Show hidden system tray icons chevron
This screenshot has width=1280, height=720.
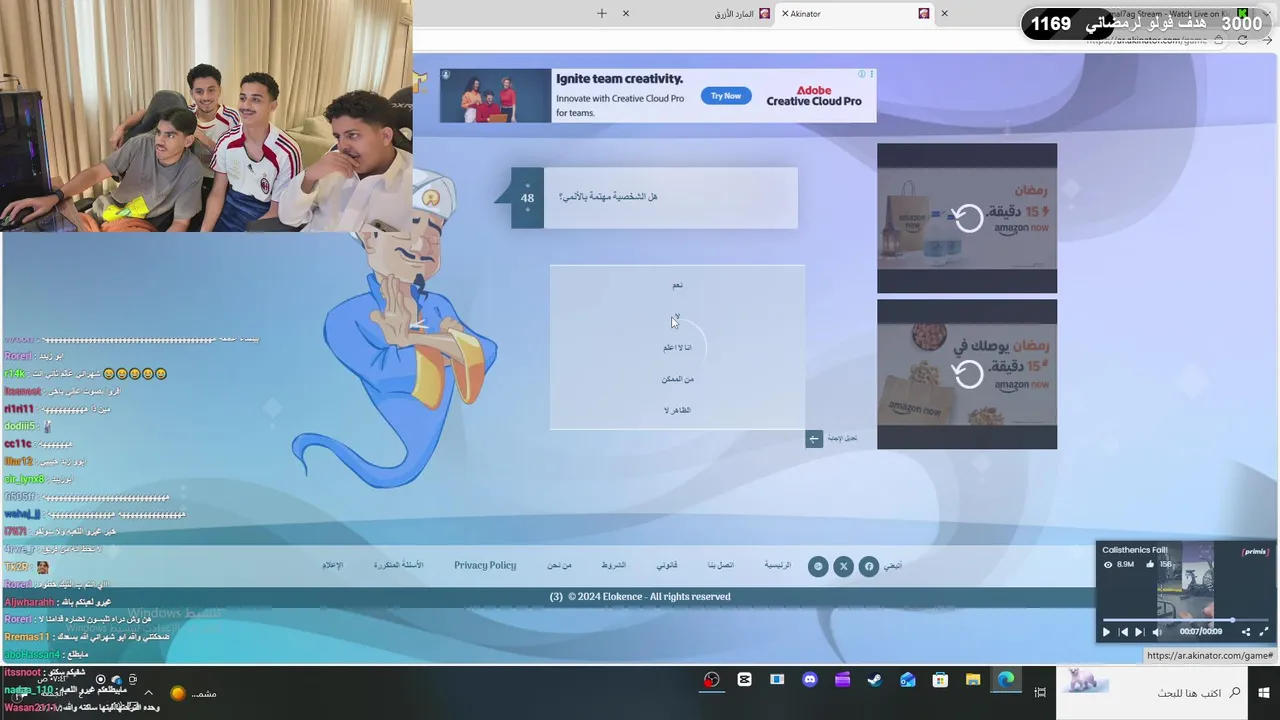click(148, 692)
